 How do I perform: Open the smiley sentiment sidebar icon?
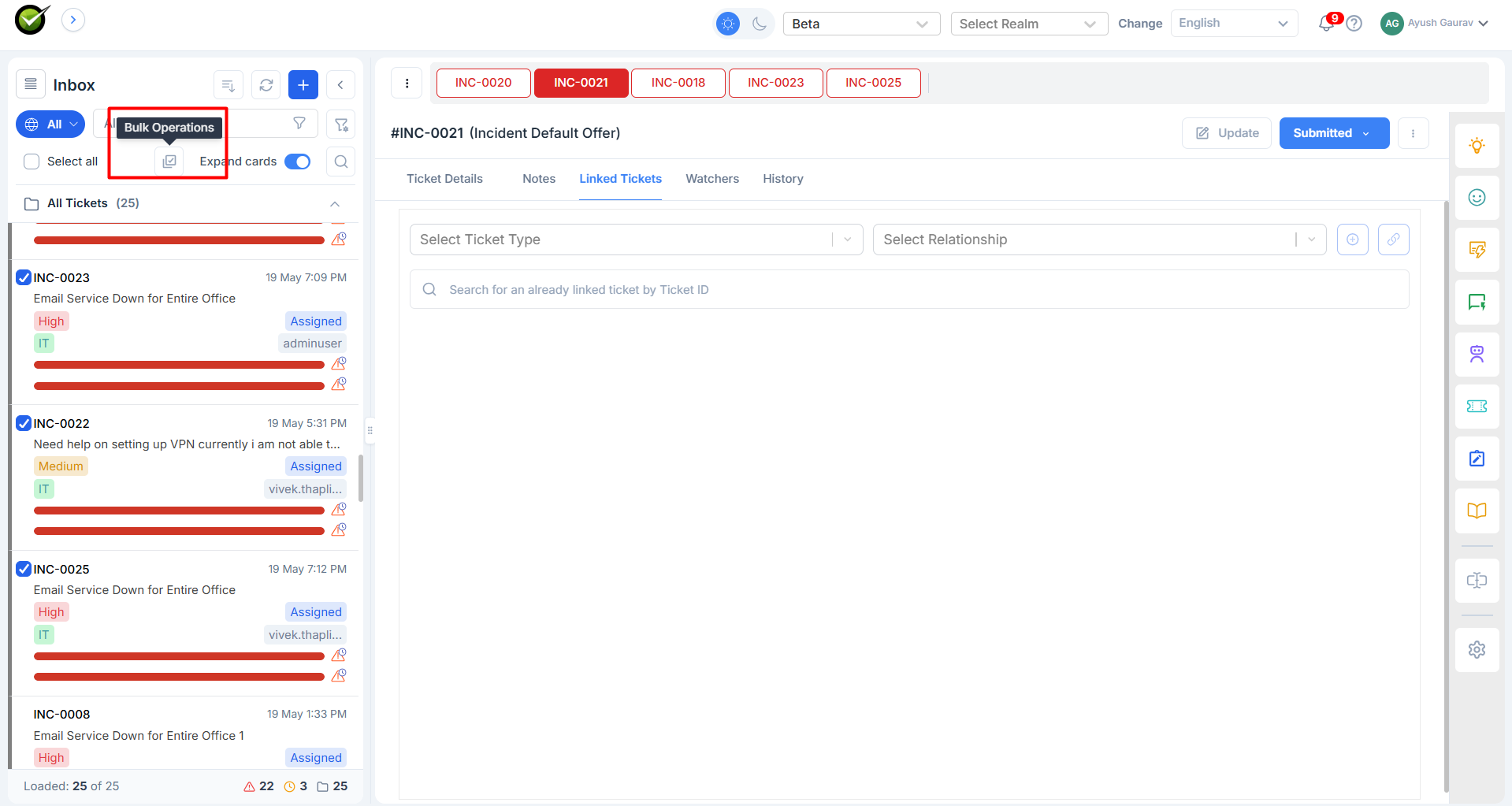pos(1477,198)
